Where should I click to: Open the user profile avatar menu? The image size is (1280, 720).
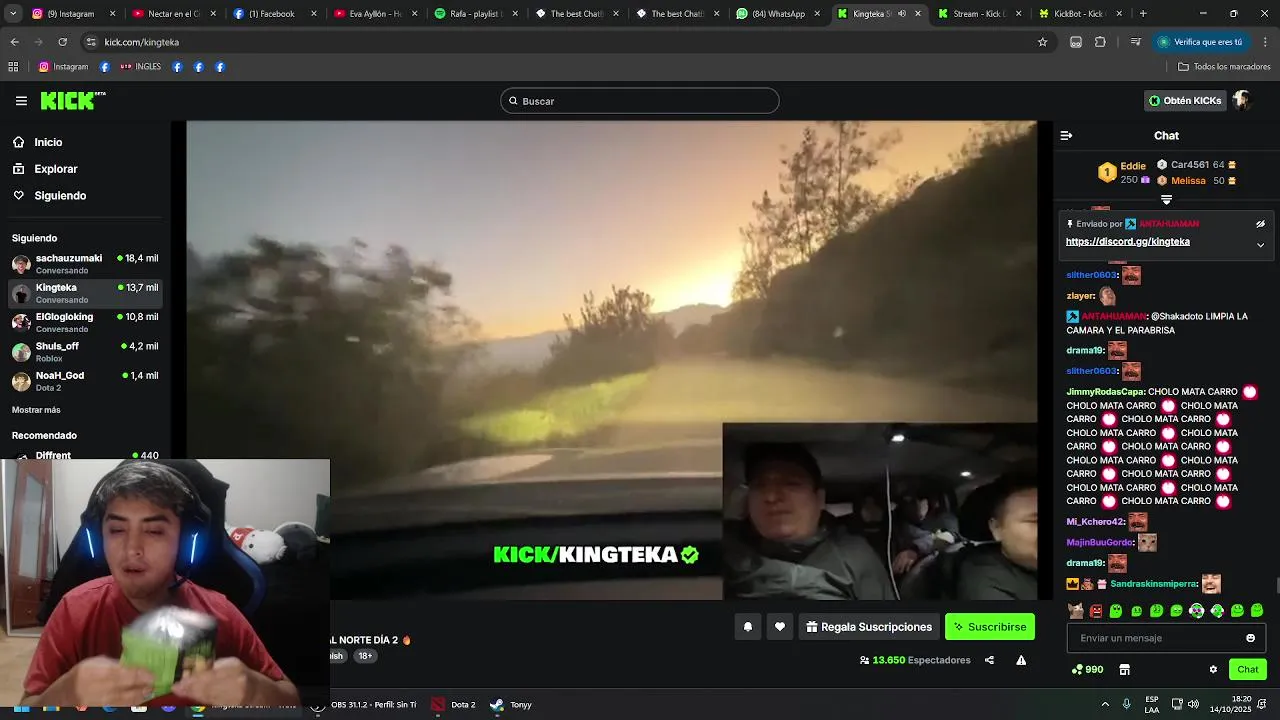coord(1242,101)
